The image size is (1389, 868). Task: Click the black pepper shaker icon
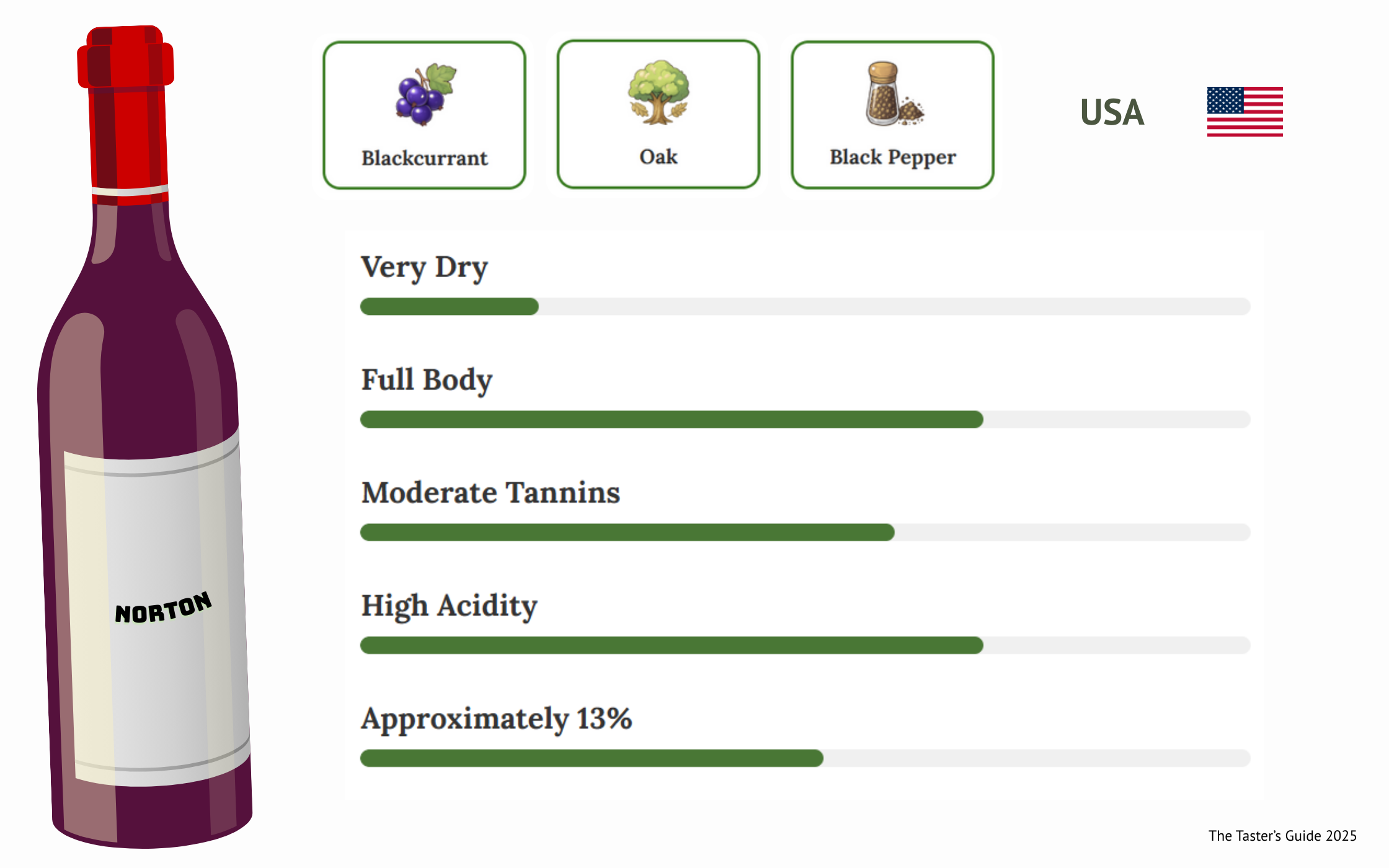892,94
